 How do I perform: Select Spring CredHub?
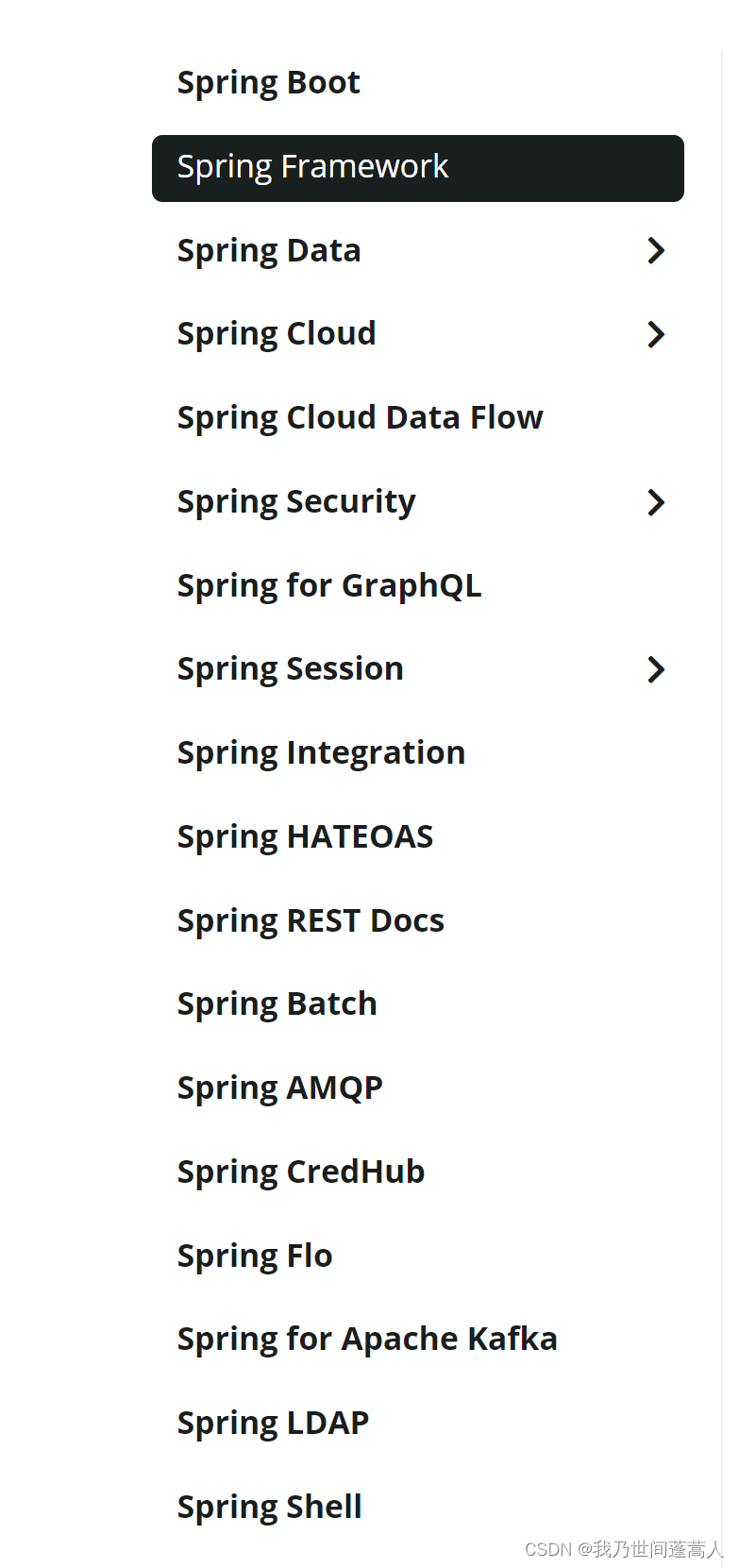click(300, 1172)
